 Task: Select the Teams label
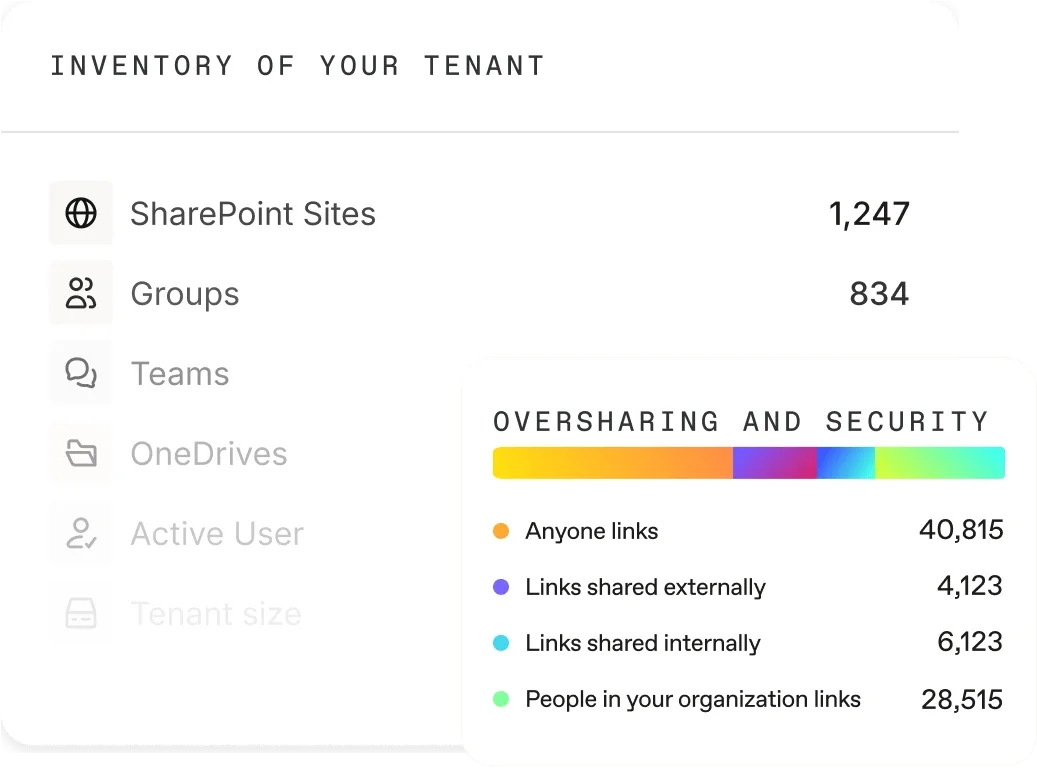[180, 374]
